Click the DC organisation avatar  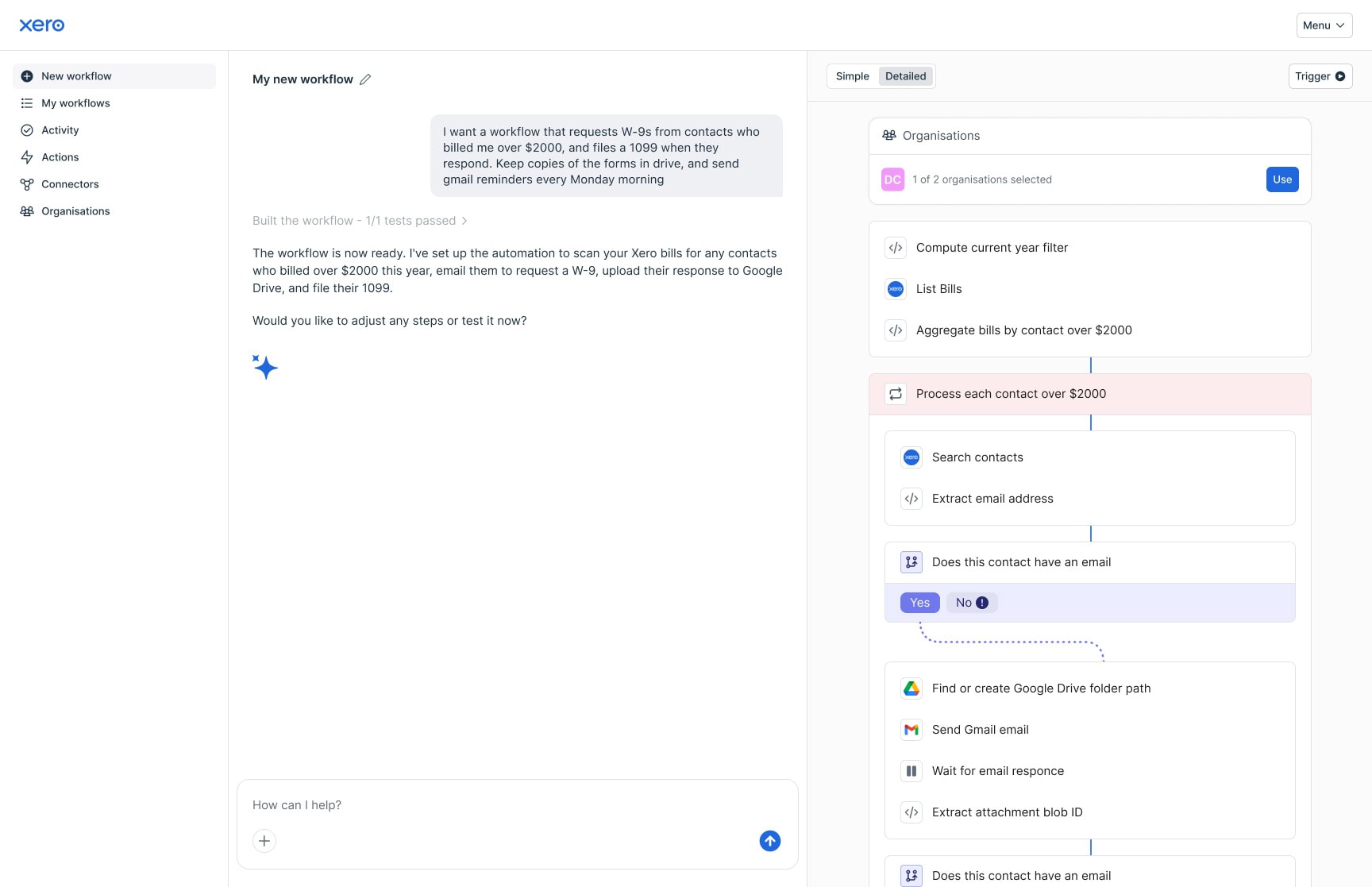pyautogui.click(x=893, y=179)
